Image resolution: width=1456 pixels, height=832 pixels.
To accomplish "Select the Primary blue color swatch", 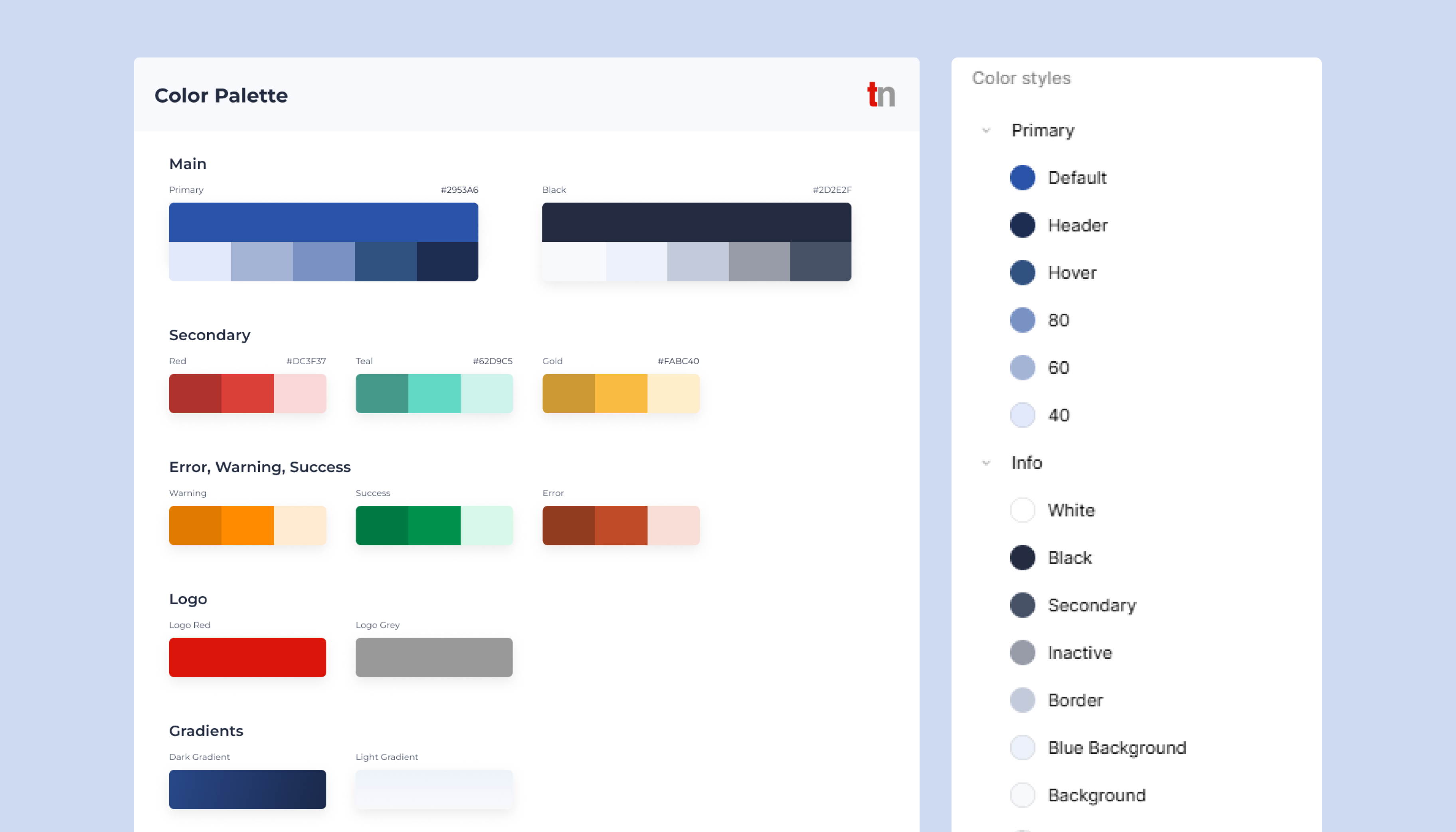I will tap(323, 223).
